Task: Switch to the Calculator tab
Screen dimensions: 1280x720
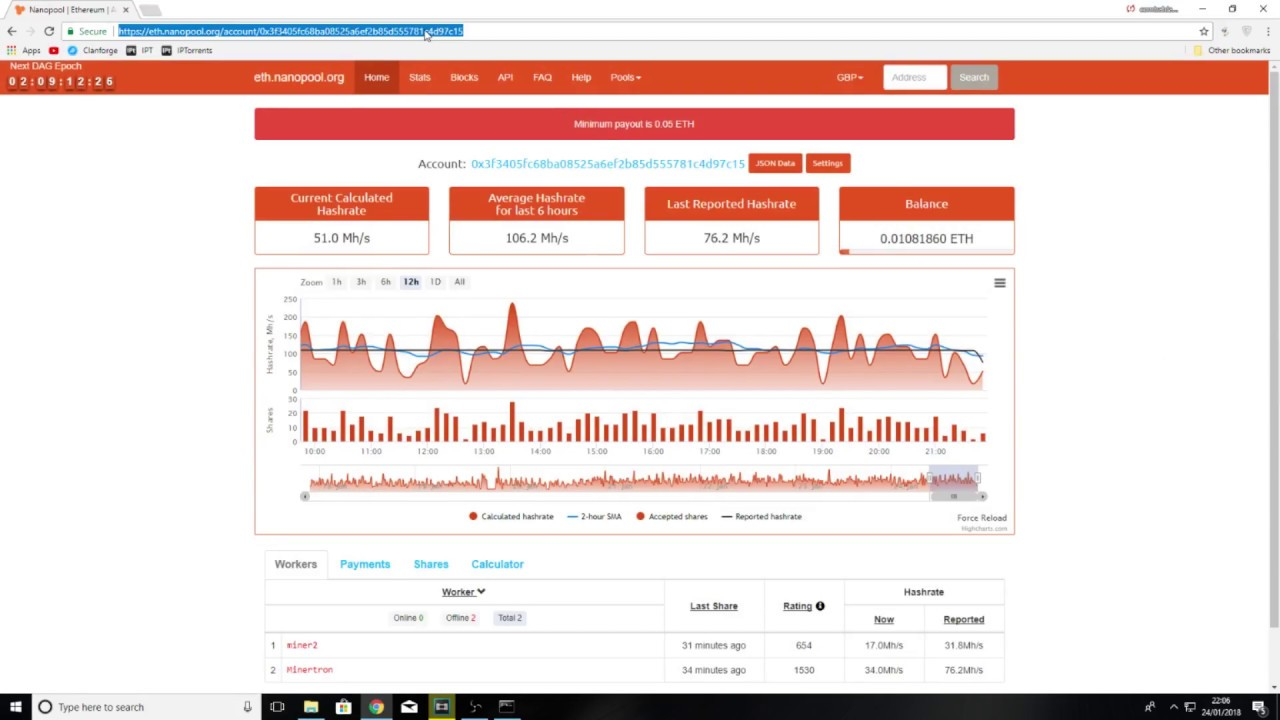Action: pyautogui.click(x=497, y=564)
